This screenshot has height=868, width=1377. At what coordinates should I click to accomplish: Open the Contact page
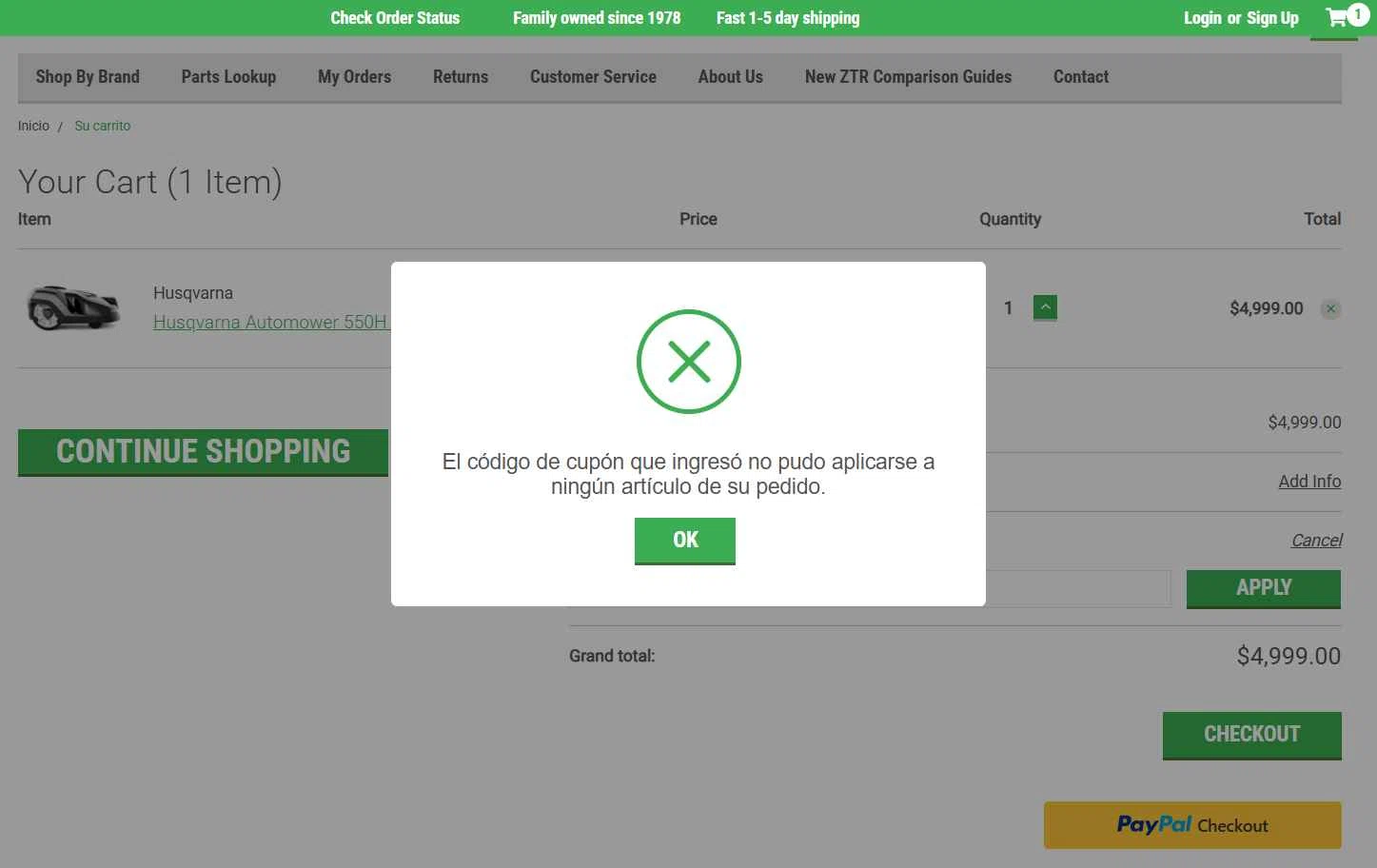pyautogui.click(x=1080, y=77)
